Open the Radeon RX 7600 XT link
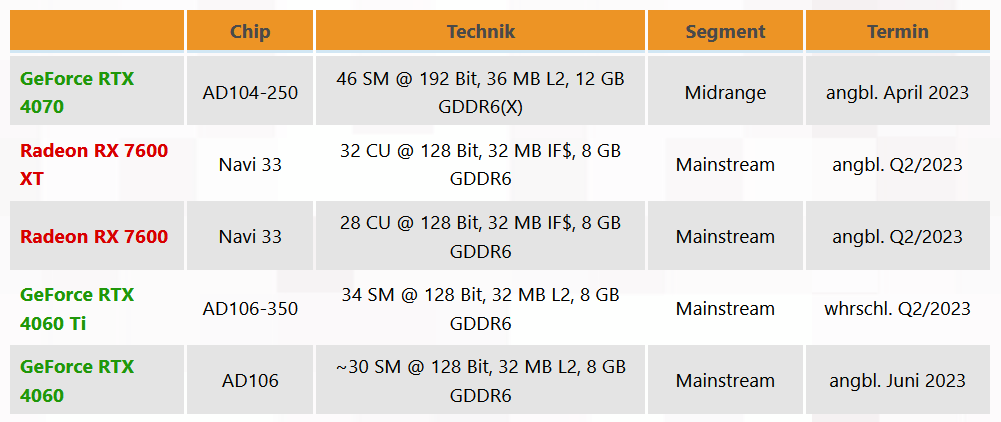1001x422 pixels. 94,165
